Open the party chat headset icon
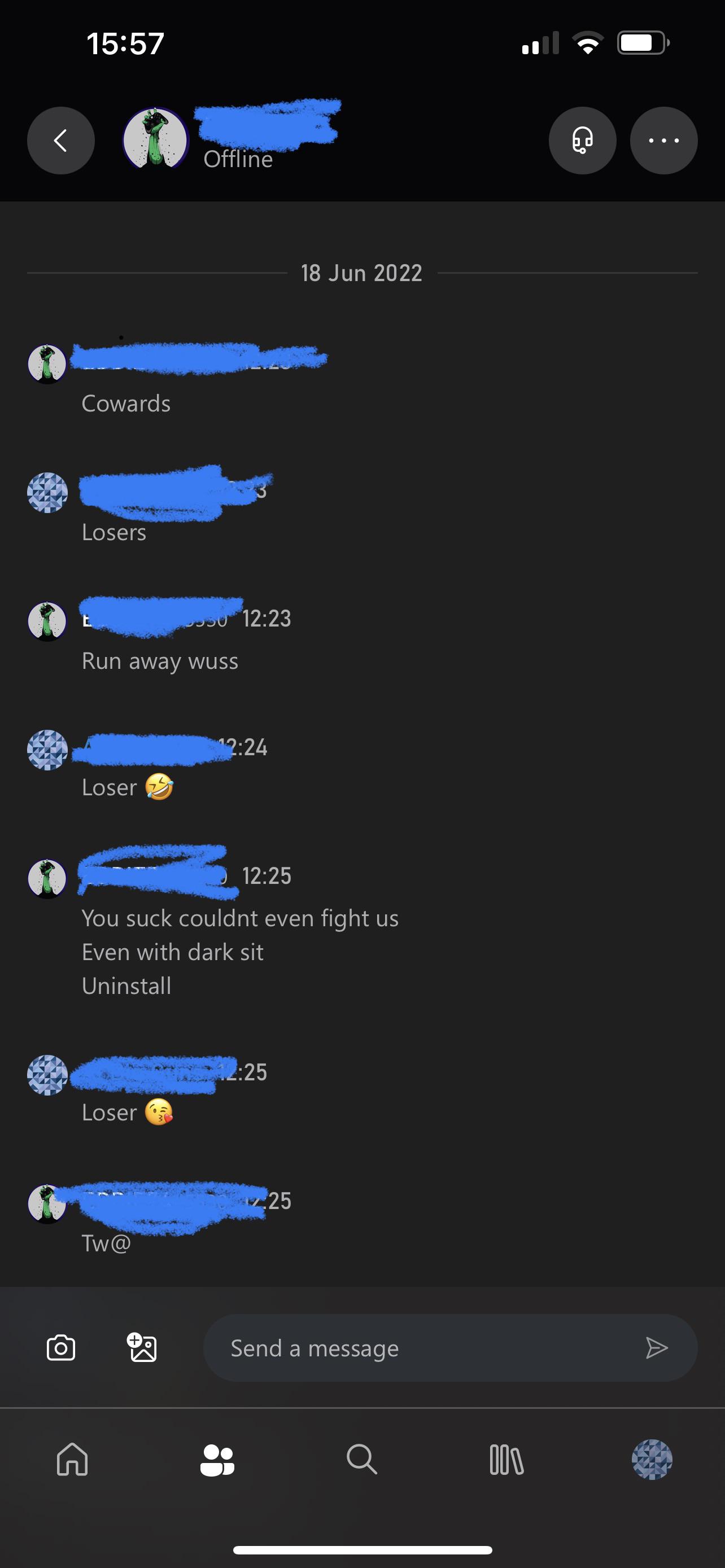The width and height of the screenshot is (725, 1568). [583, 141]
